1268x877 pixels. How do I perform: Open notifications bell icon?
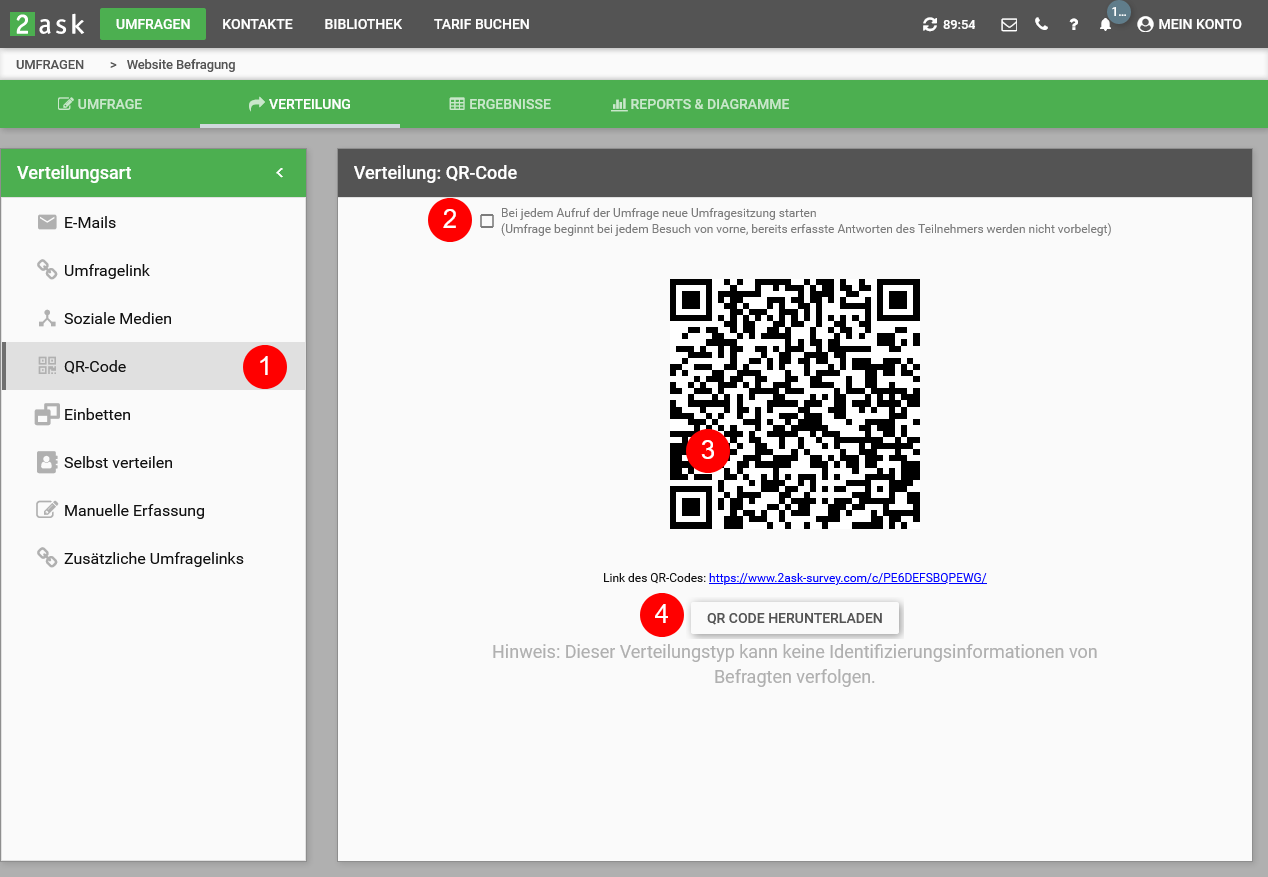click(x=1105, y=24)
